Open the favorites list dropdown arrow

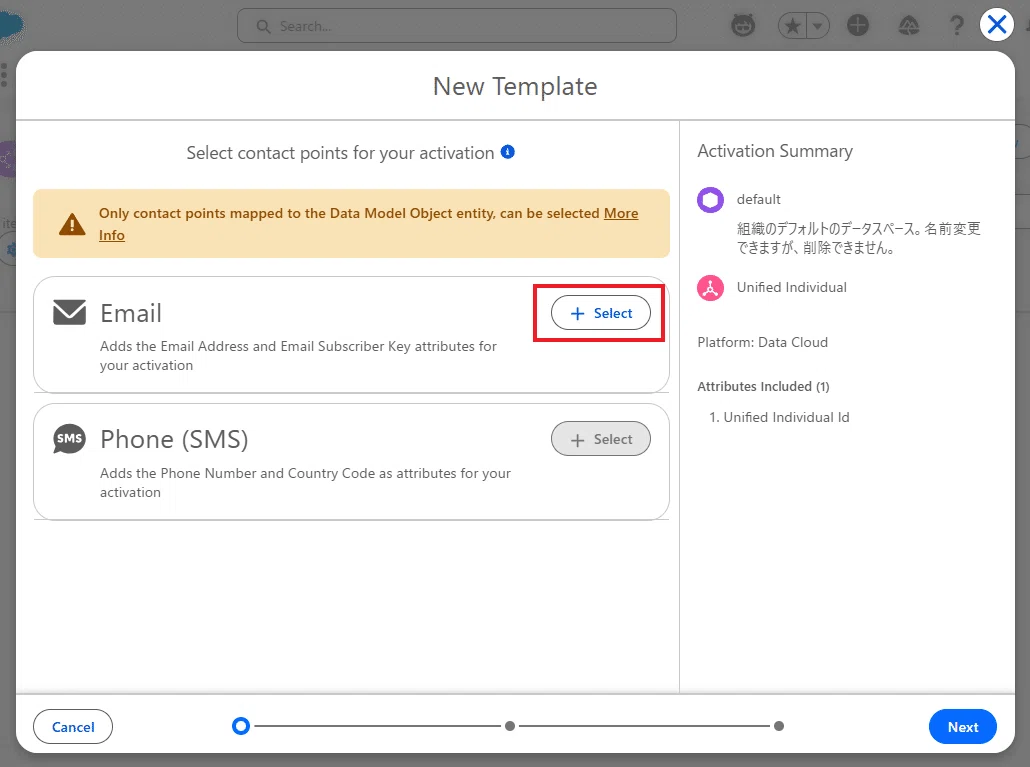pyautogui.click(x=818, y=26)
